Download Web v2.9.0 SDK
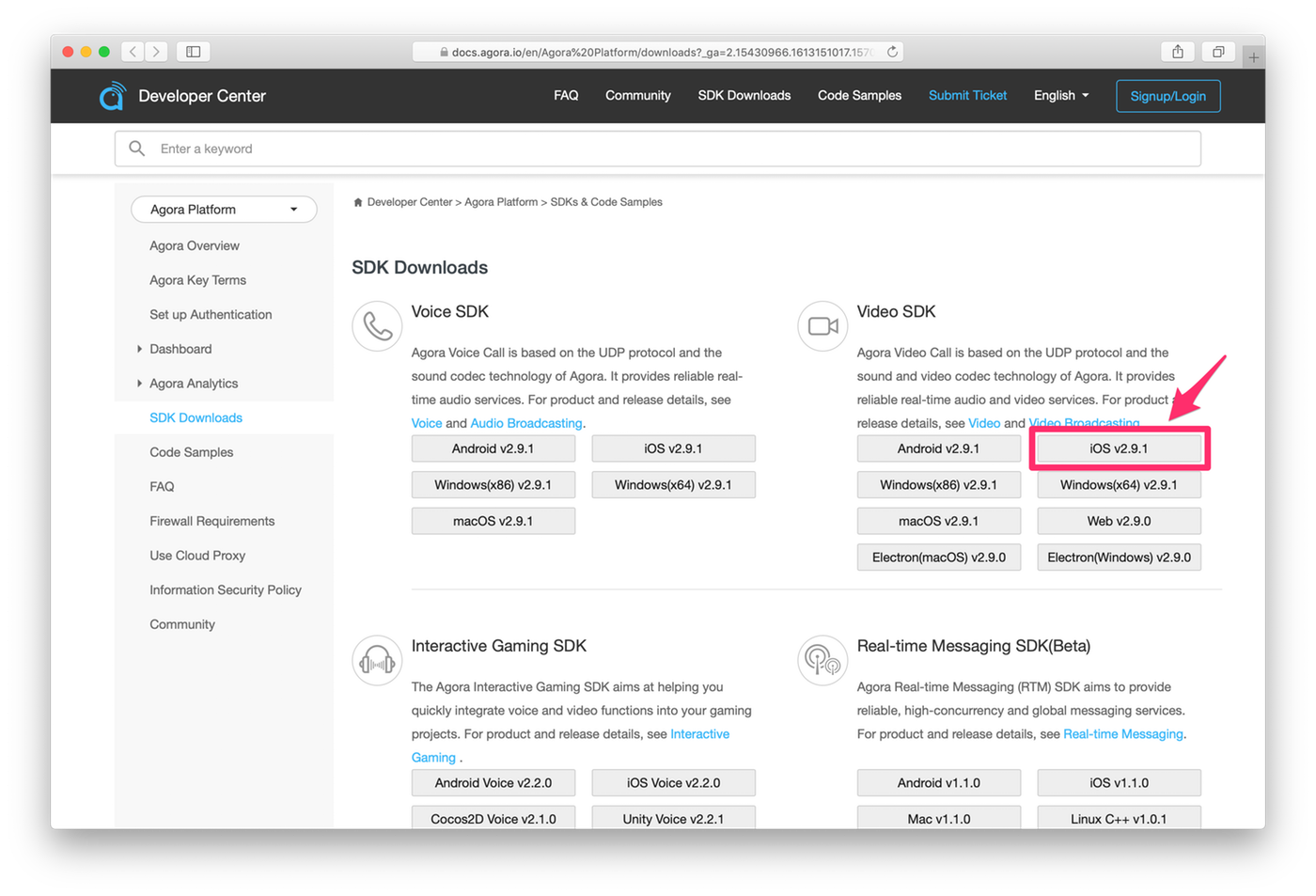Image resolution: width=1316 pixels, height=896 pixels. pyautogui.click(x=1119, y=521)
